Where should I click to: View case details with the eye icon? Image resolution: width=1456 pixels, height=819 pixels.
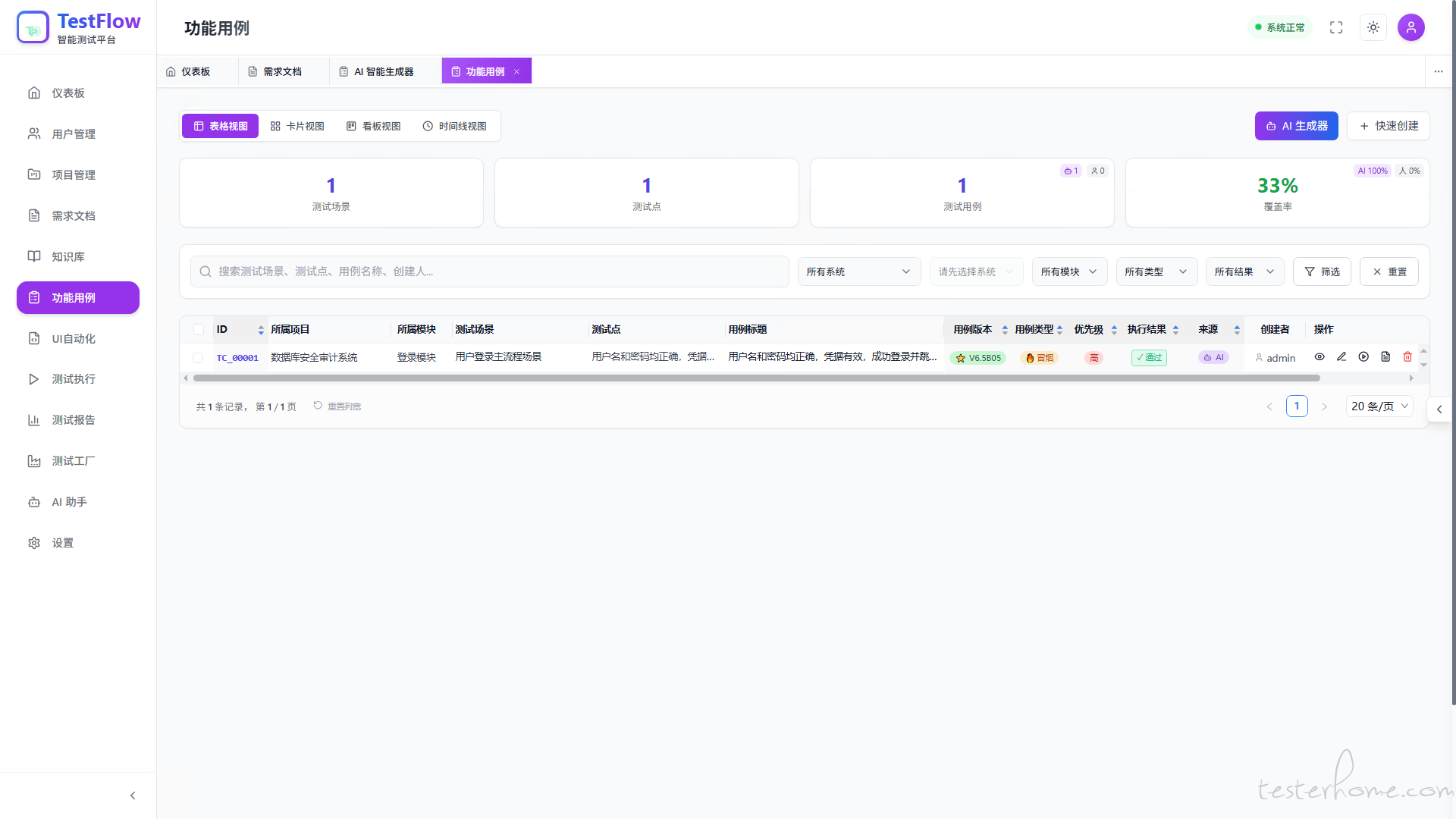1319,357
